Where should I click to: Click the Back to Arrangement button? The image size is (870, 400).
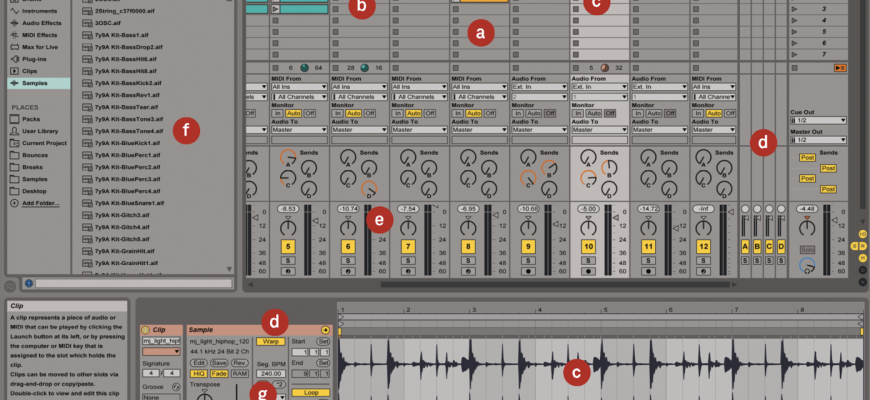pyautogui.click(x=841, y=67)
